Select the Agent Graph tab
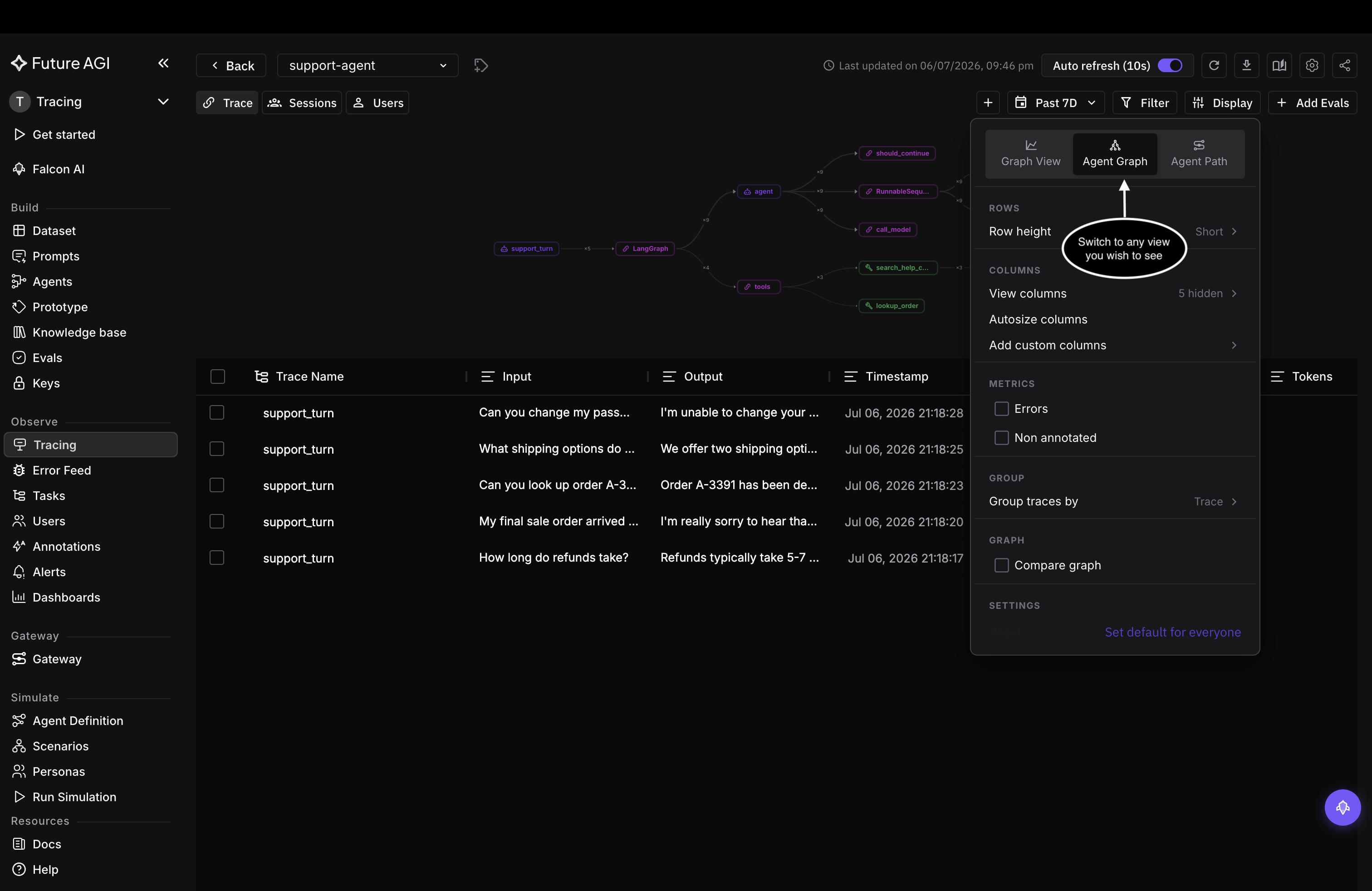Image resolution: width=1372 pixels, height=891 pixels. (1114, 154)
